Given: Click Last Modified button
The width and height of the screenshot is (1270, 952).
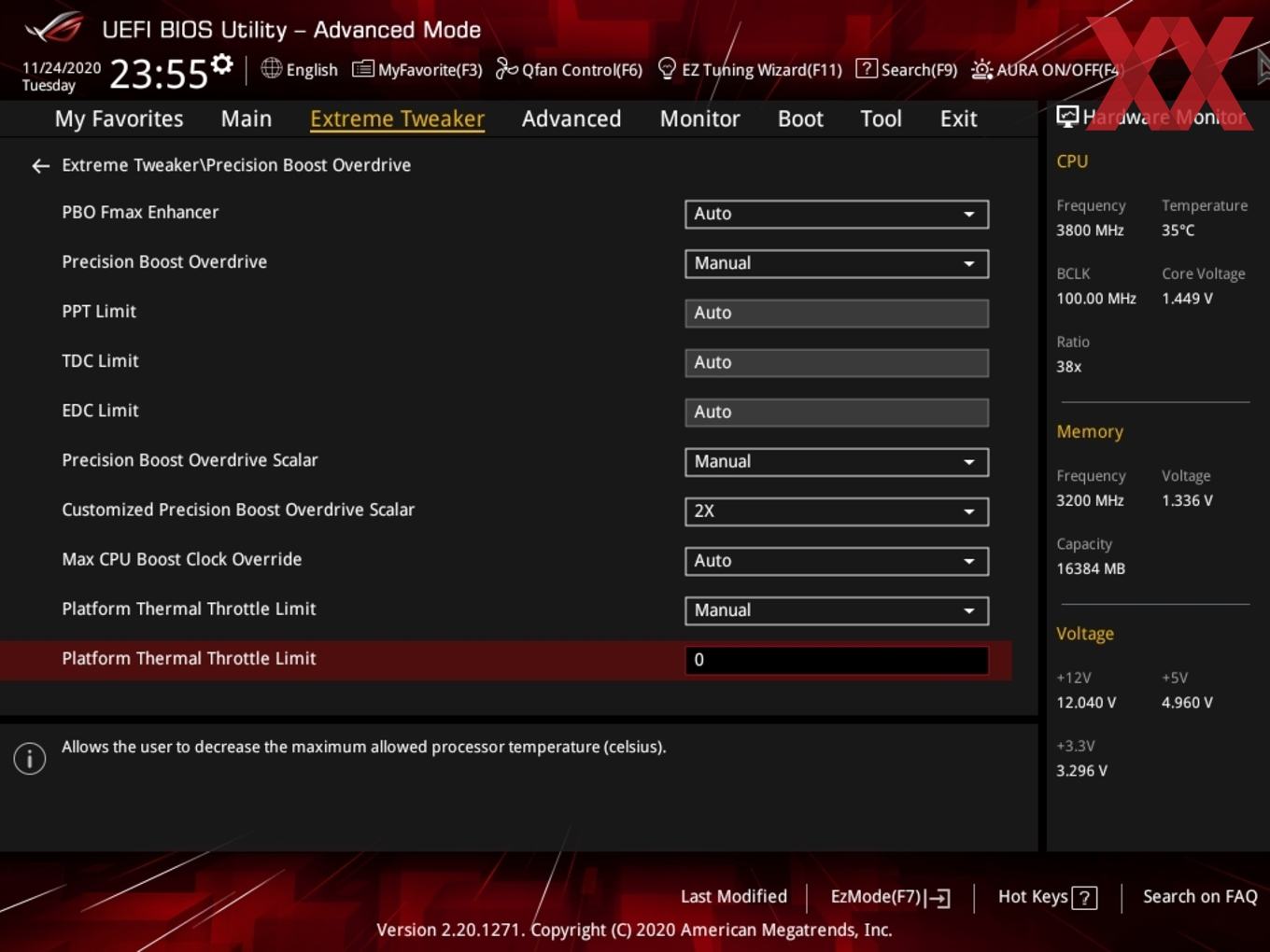Looking at the screenshot, I should coord(734,897).
